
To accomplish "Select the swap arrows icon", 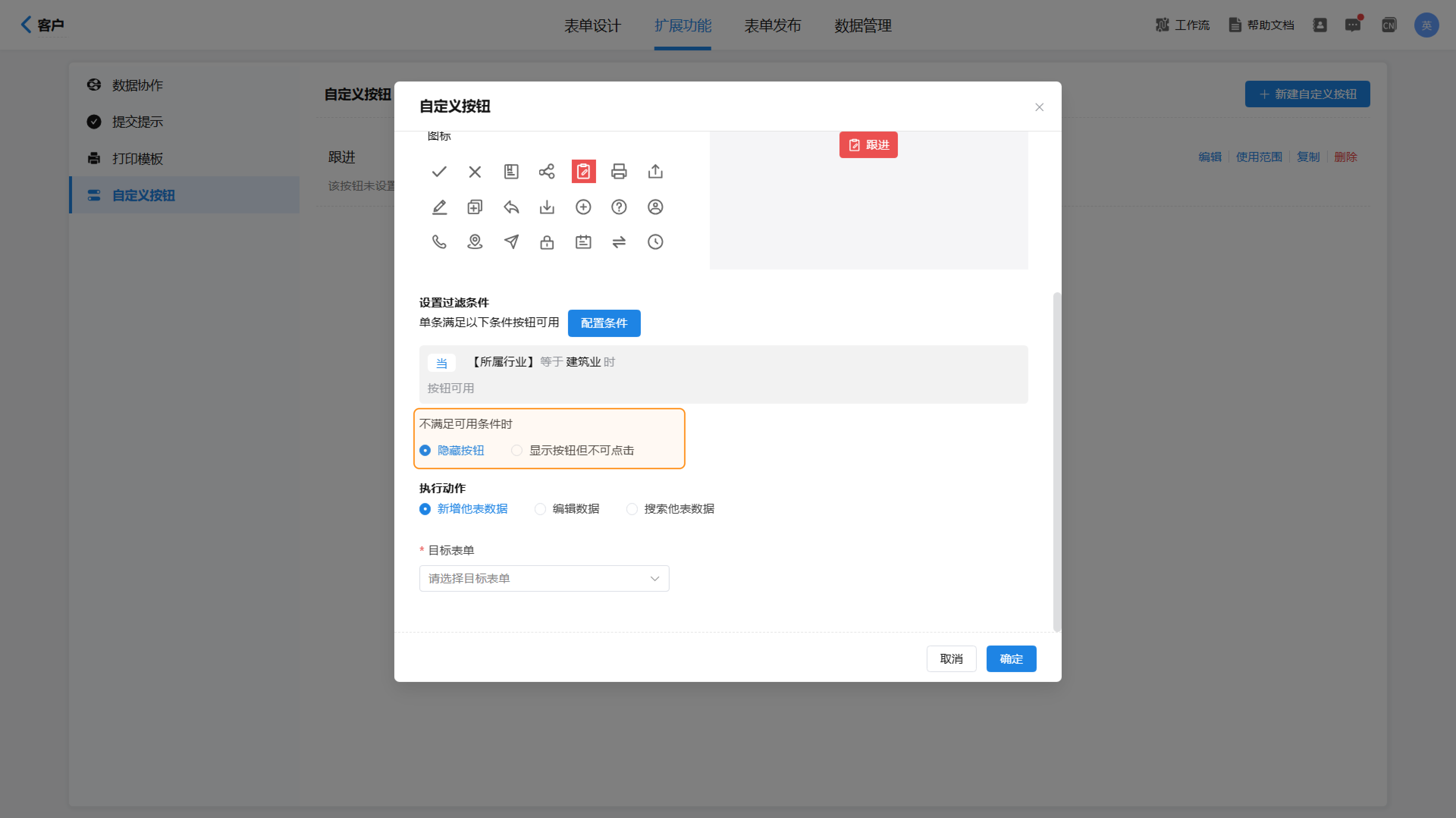I will 619,242.
